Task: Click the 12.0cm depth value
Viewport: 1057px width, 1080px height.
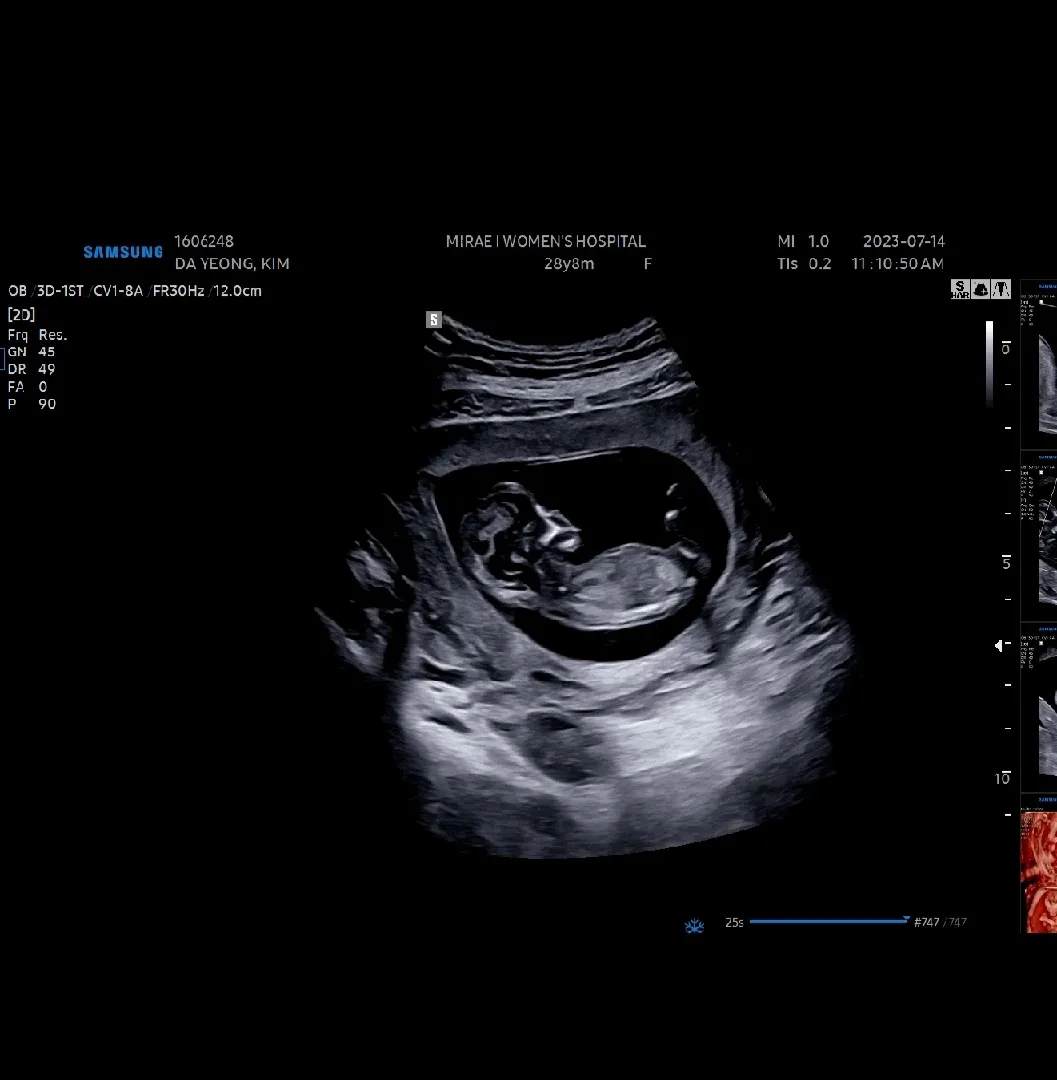Action: (x=238, y=291)
